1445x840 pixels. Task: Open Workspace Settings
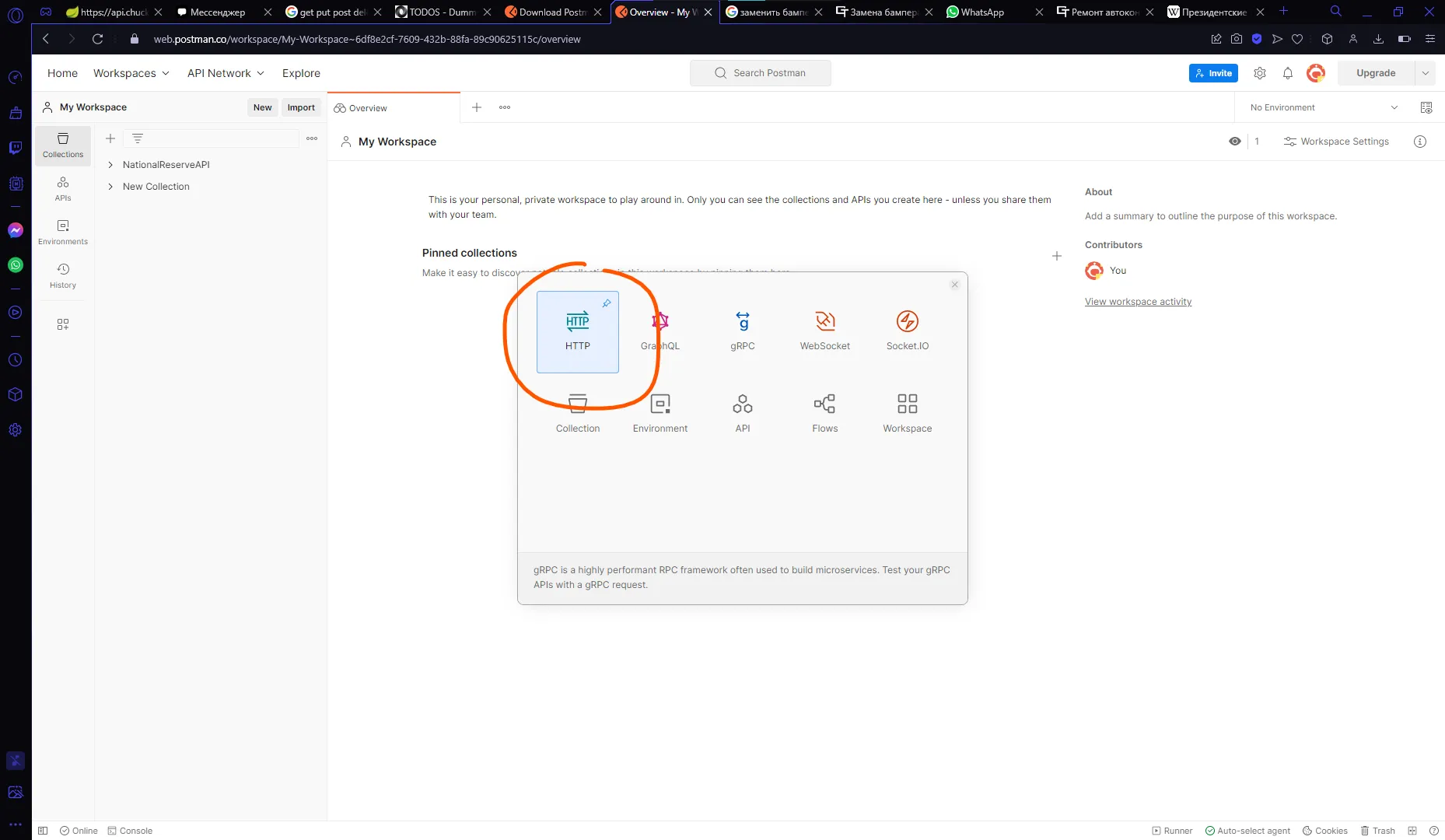pyautogui.click(x=1336, y=142)
